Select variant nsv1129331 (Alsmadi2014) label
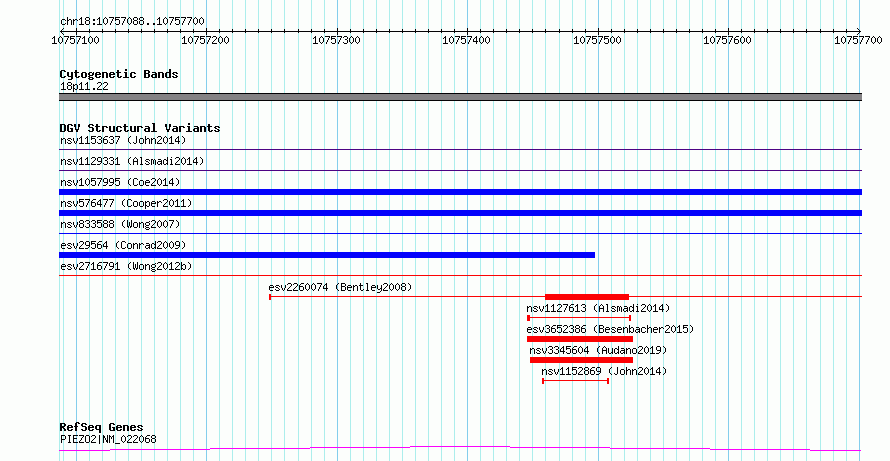The width and height of the screenshot is (890, 461). 132,161
